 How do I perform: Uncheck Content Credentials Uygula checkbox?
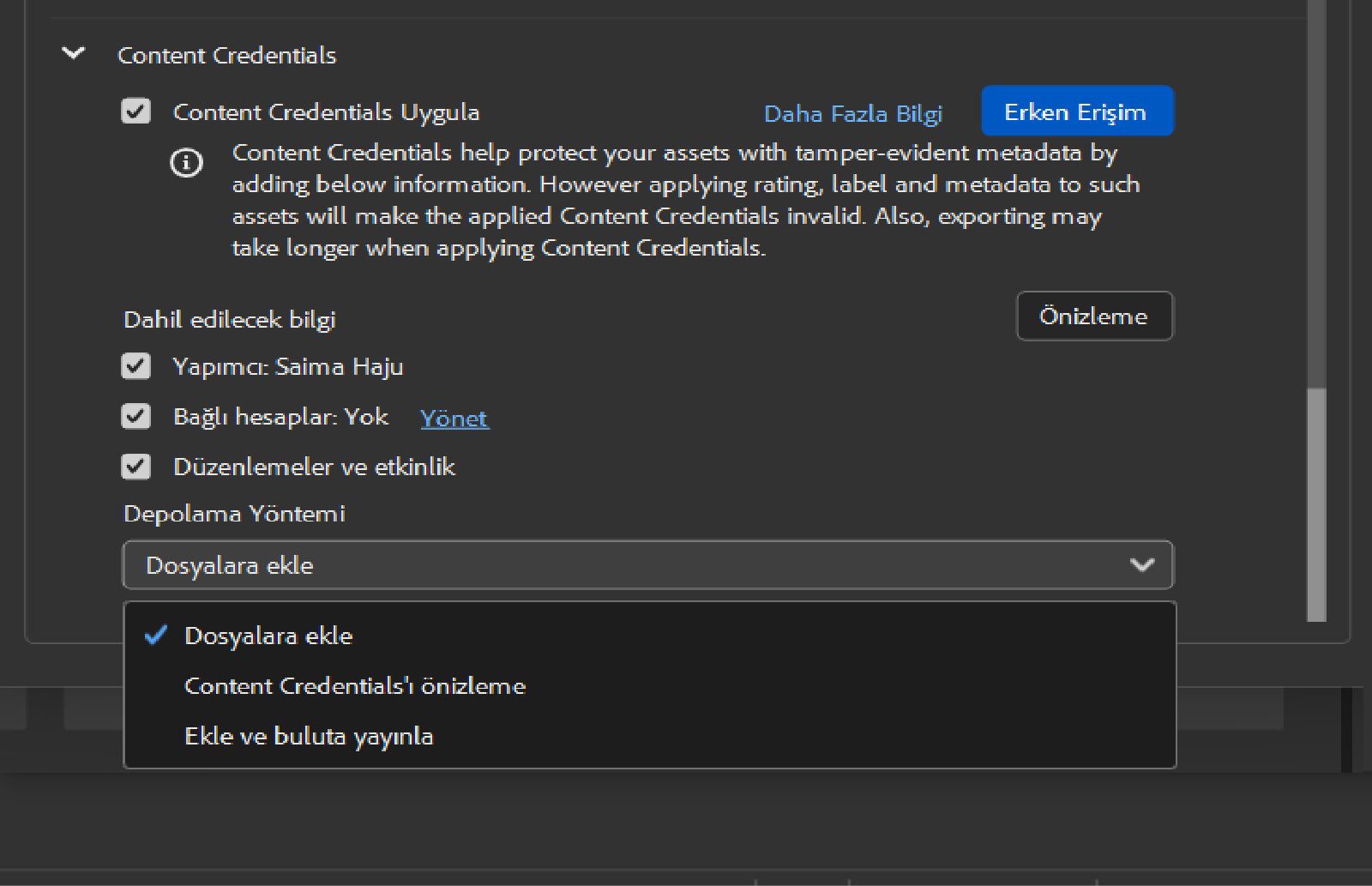click(x=136, y=112)
